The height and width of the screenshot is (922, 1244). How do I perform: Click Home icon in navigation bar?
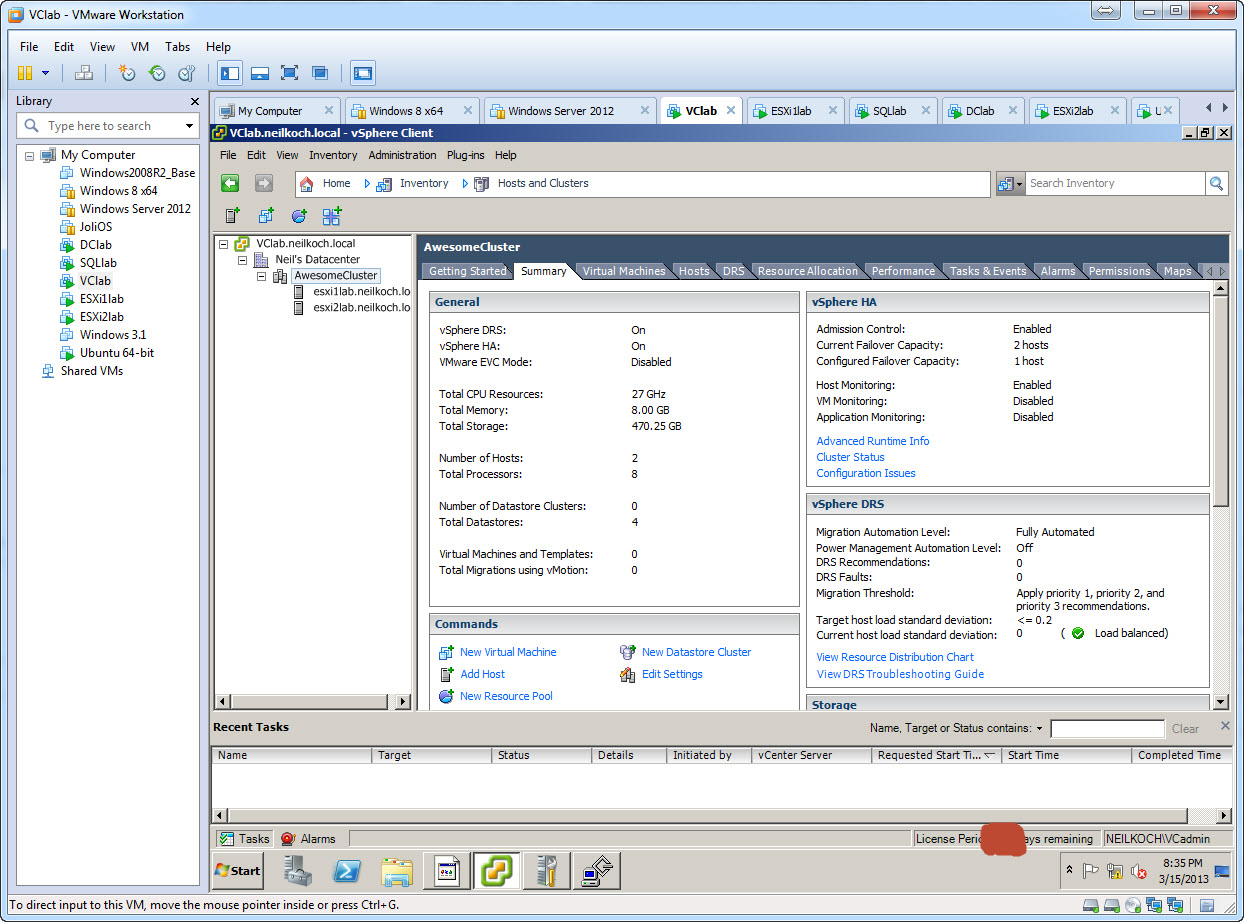pos(307,183)
